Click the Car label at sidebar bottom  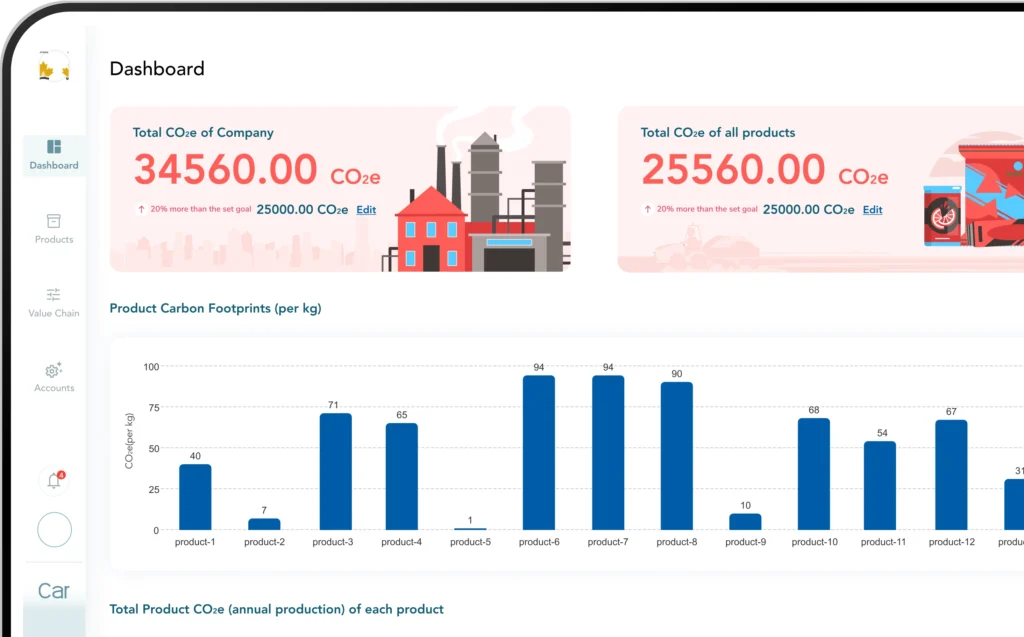pos(54,591)
